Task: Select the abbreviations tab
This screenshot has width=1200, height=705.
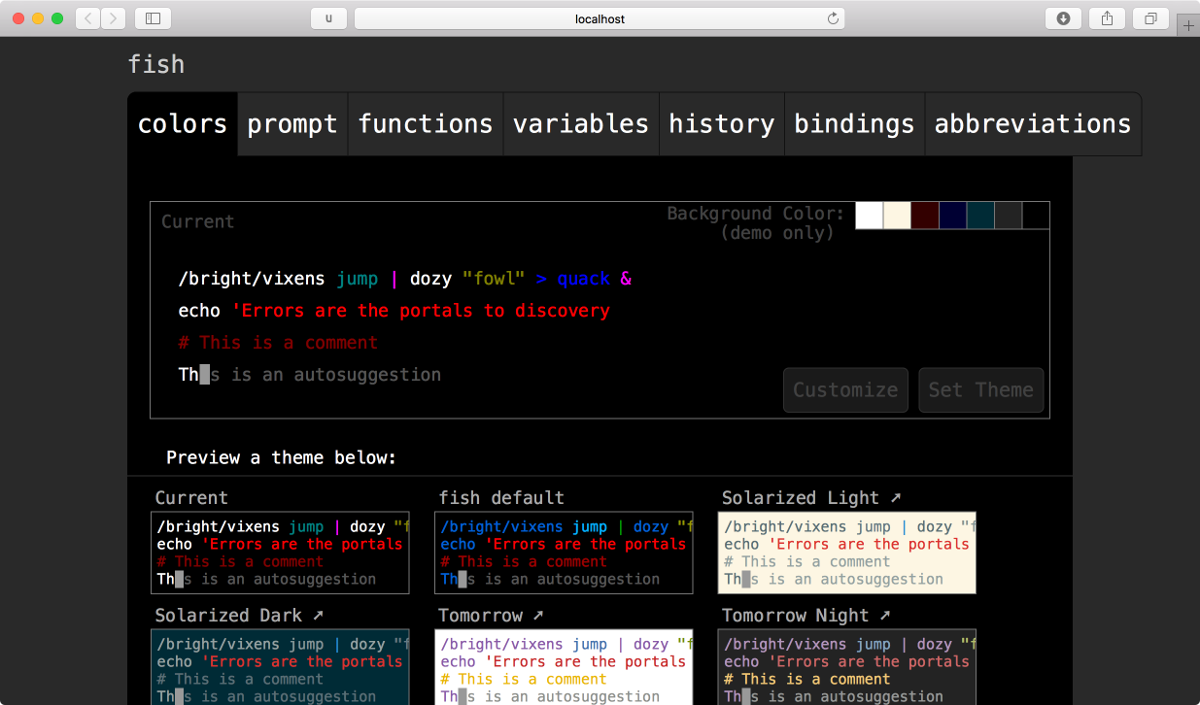Action: (1032, 124)
